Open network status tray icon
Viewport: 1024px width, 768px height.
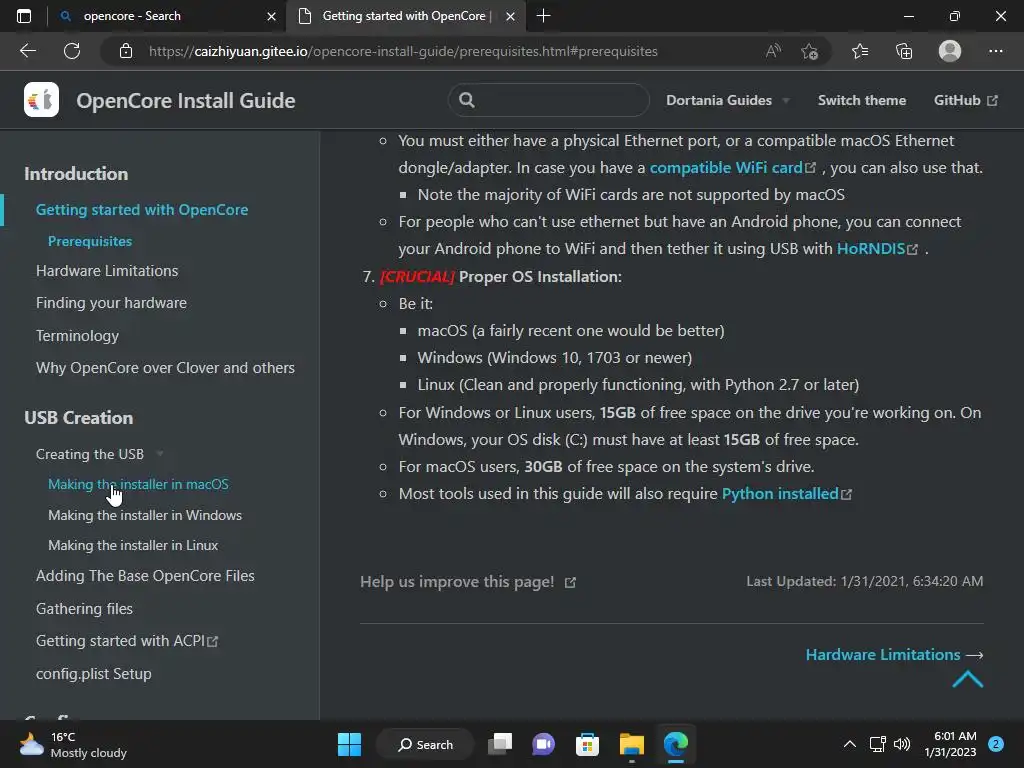[x=877, y=744]
